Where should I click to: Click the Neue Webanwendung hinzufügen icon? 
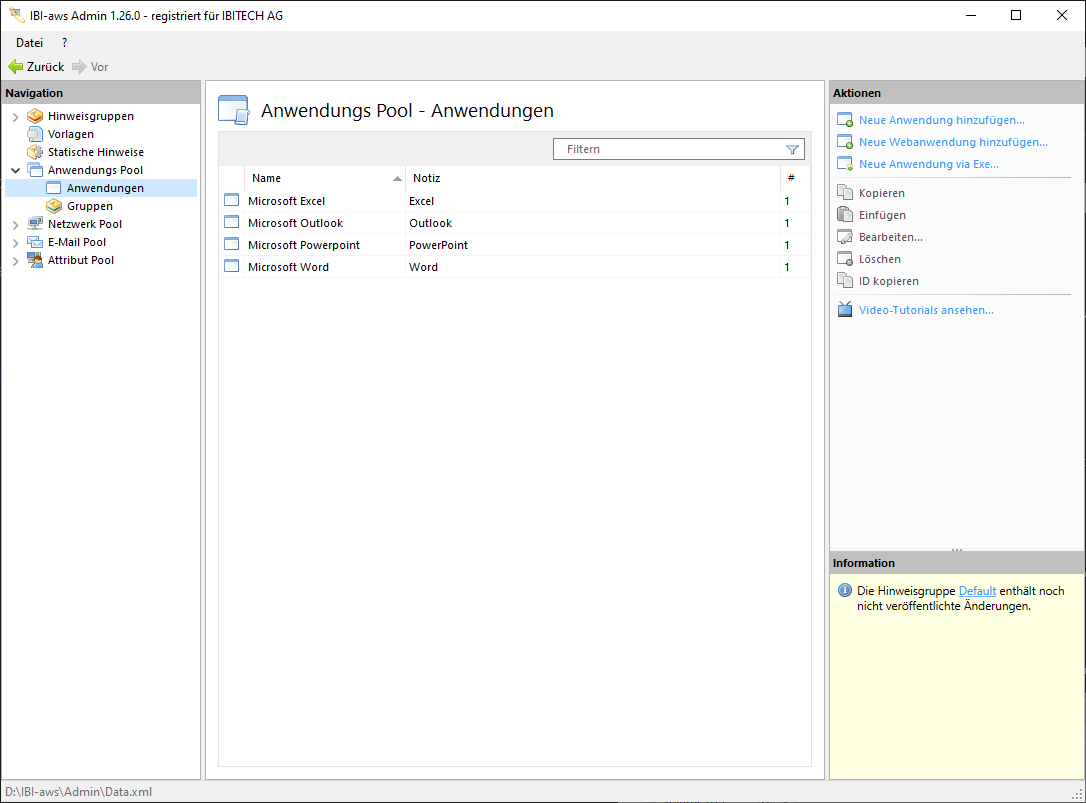[845, 142]
